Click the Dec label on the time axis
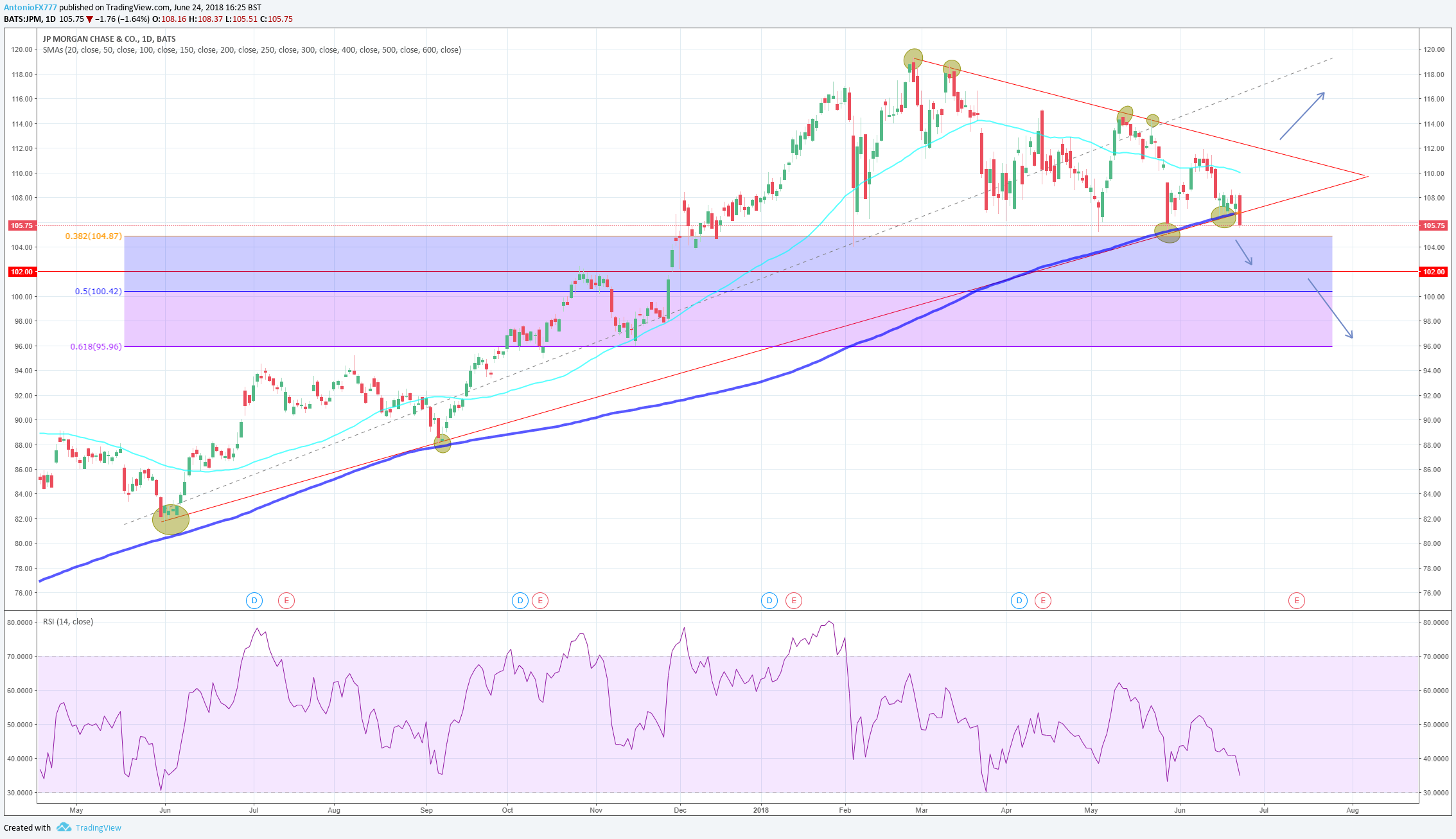 [x=680, y=810]
